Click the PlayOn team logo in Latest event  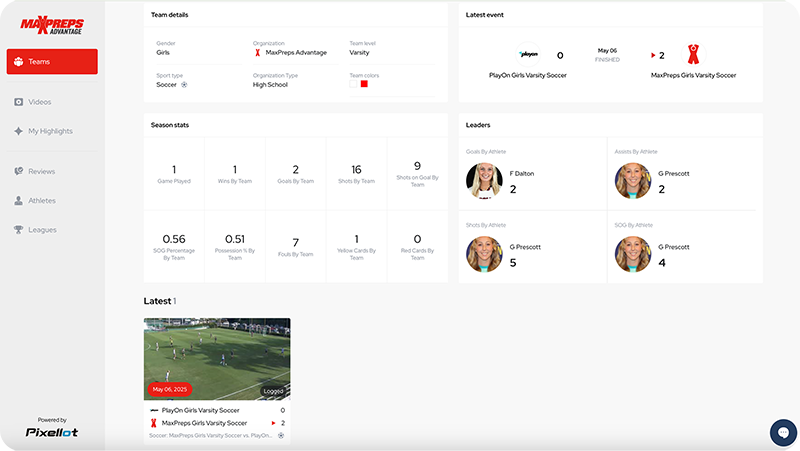pos(528,54)
